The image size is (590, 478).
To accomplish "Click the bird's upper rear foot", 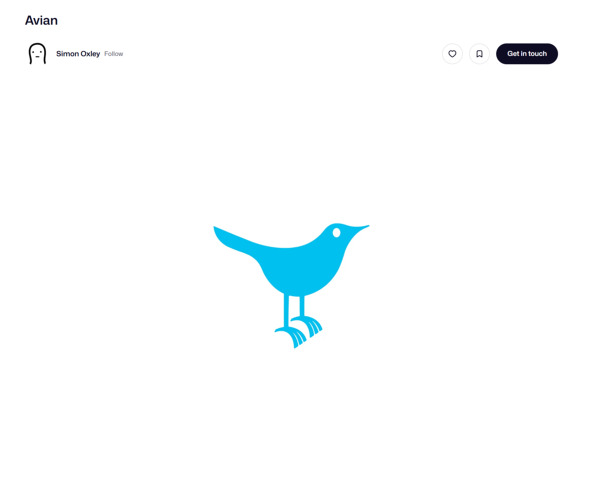I will [x=308, y=325].
